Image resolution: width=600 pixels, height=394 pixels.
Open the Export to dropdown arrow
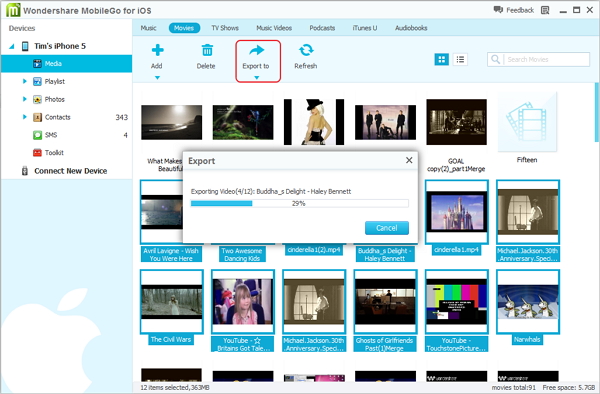[257, 78]
